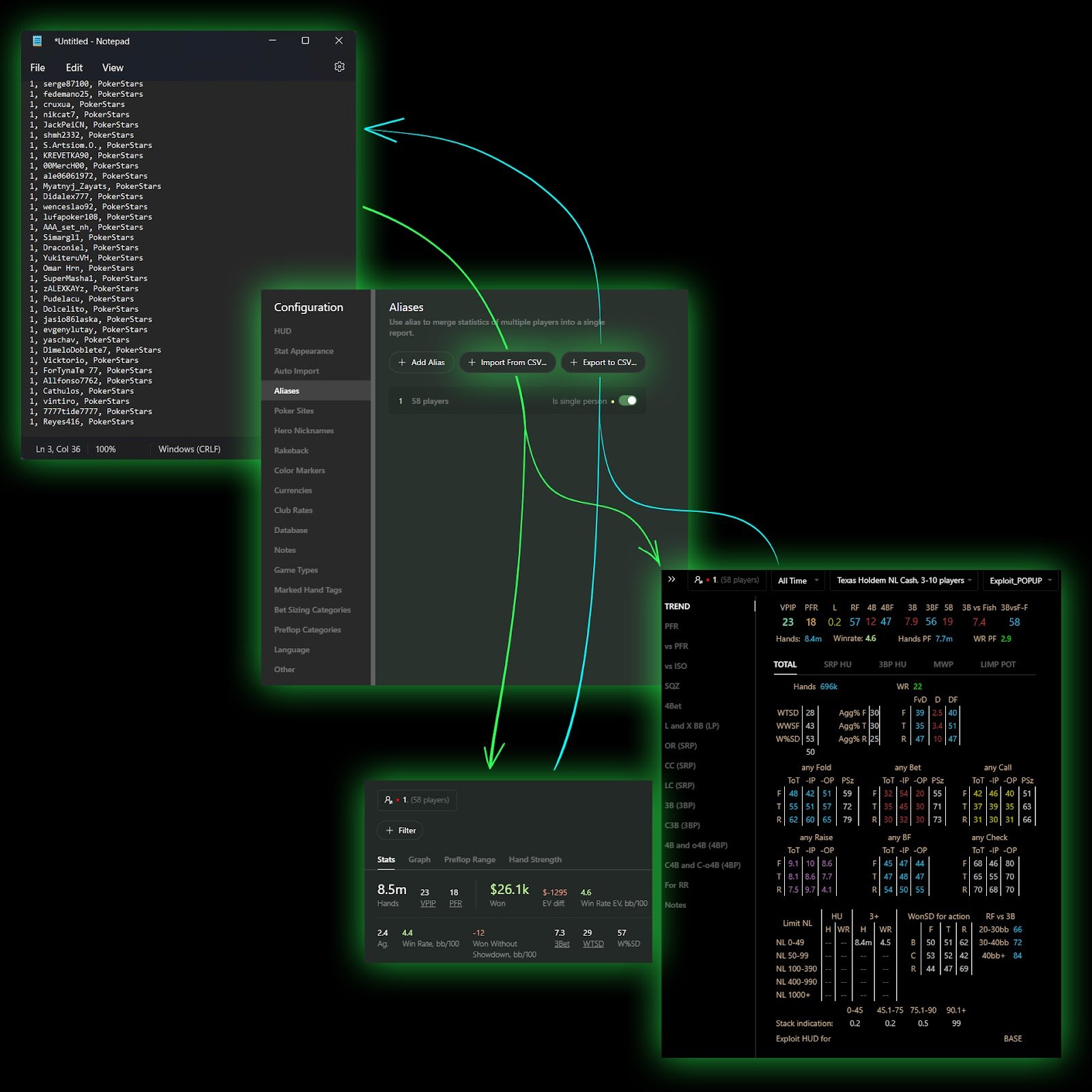Select Hero Nicknames in the Configuration sidebar

pos(304,431)
